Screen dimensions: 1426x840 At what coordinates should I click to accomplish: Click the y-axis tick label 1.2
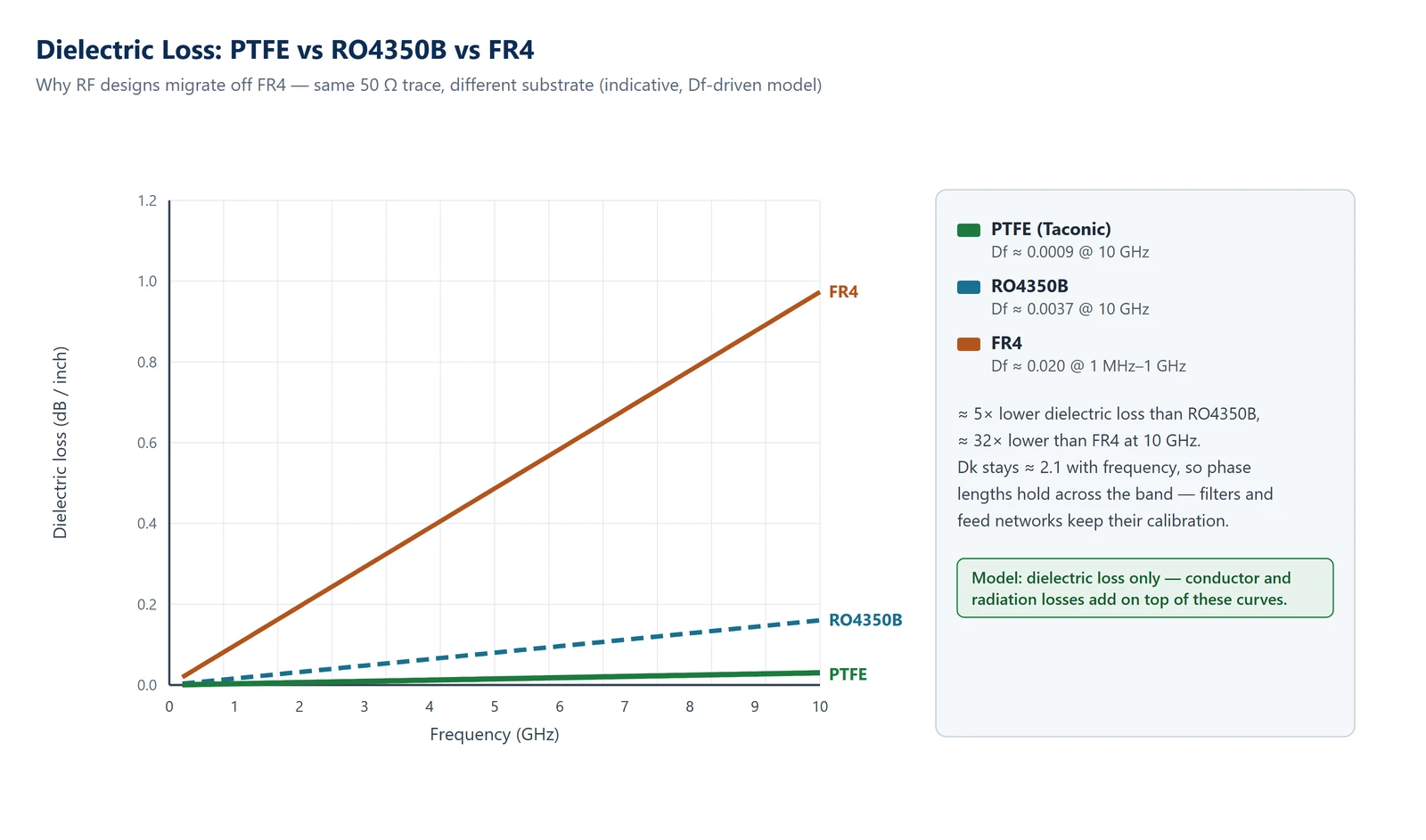click(147, 201)
